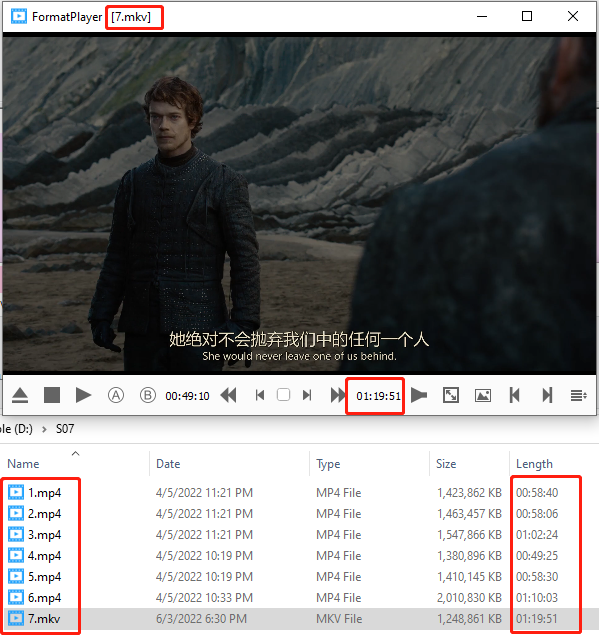This screenshot has width=599, height=636.
Task: Stop playback with the square stop button
Action: [x=52, y=395]
